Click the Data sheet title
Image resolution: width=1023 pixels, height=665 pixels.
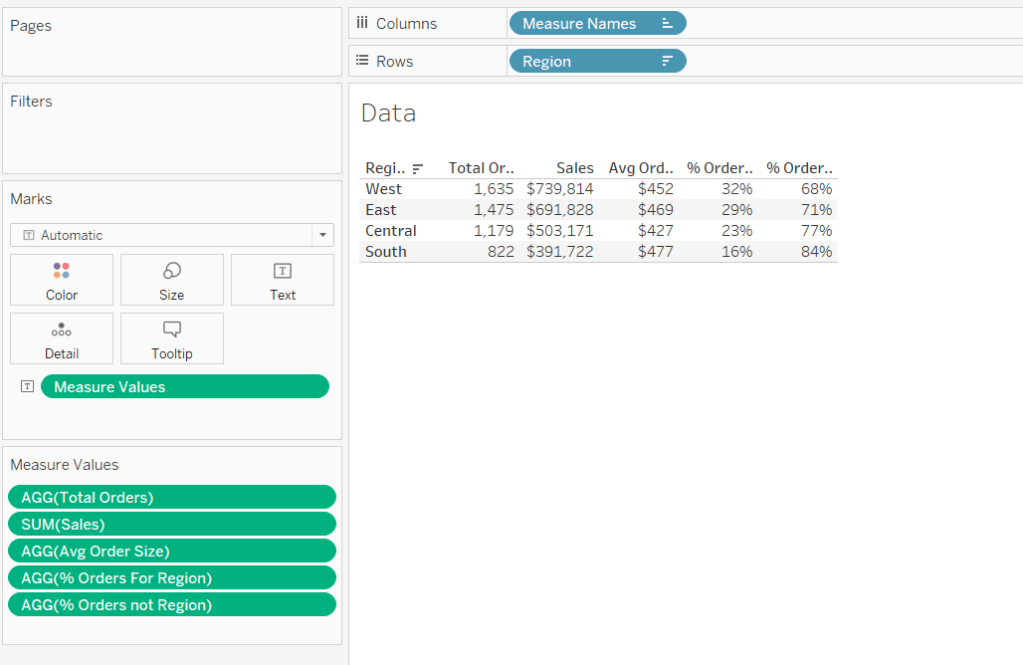(x=388, y=114)
